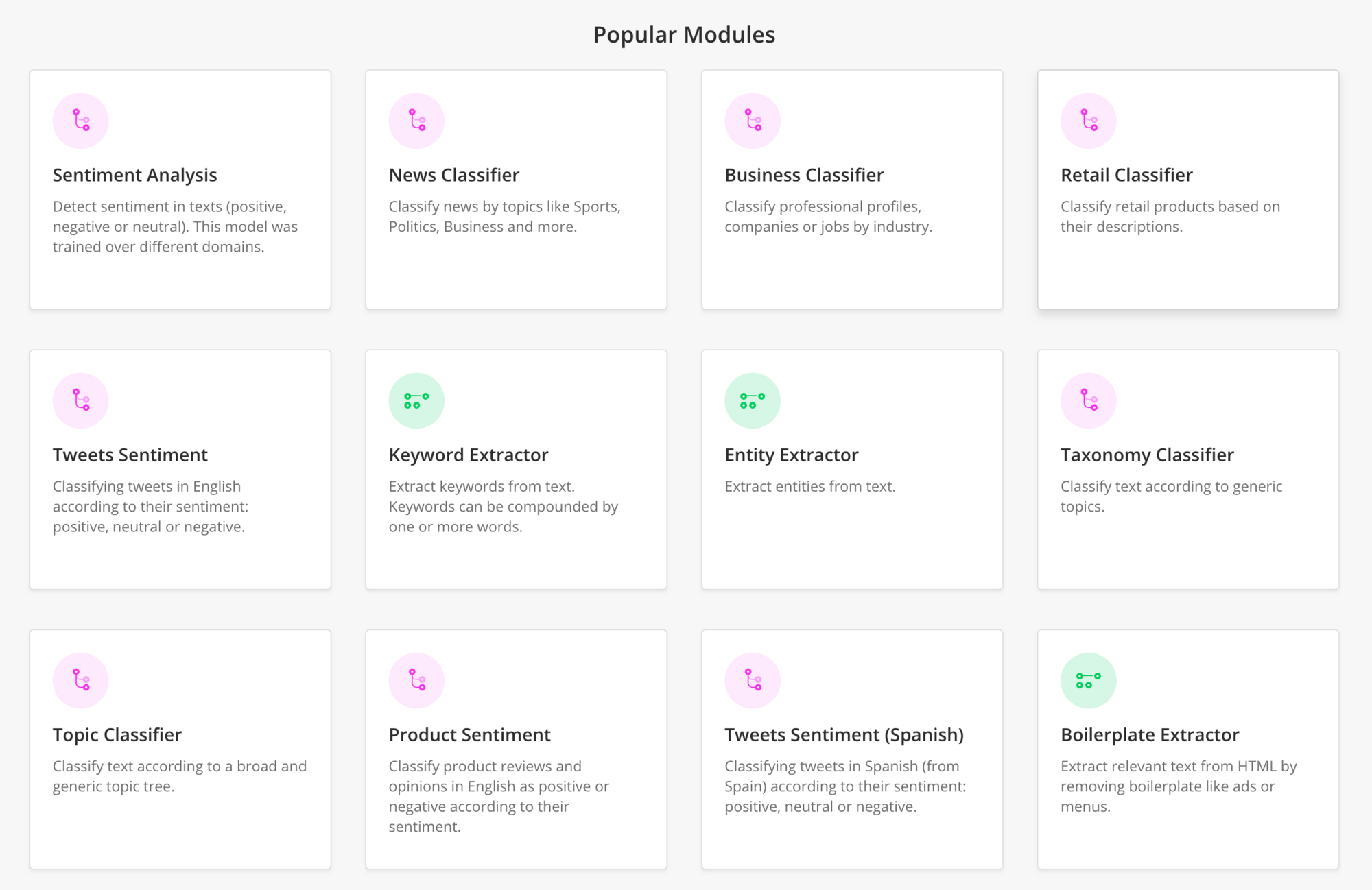Click the Retail Classifier pink icon

coord(1087,120)
